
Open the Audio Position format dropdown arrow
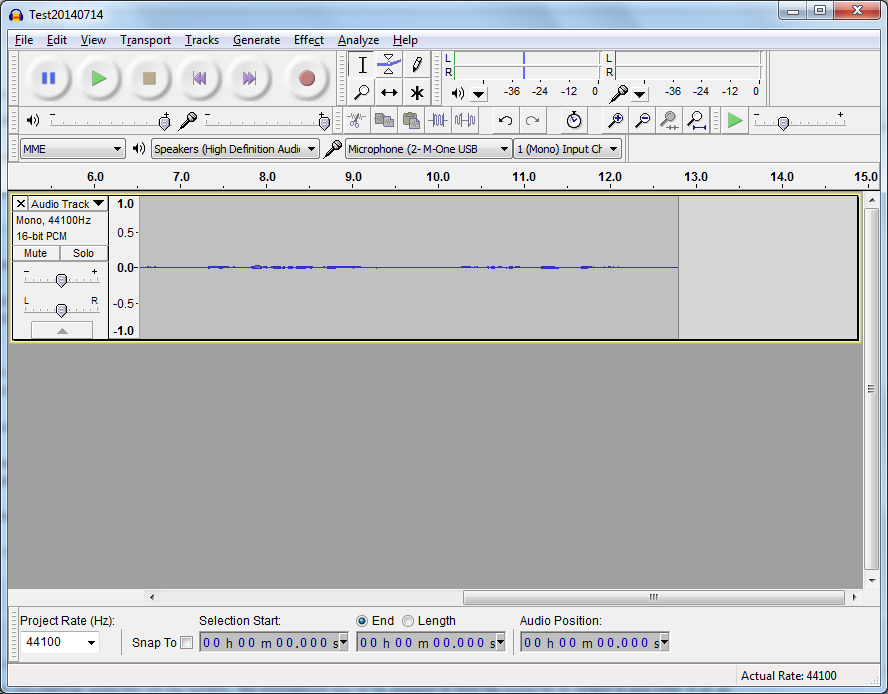pyautogui.click(x=664, y=642)
